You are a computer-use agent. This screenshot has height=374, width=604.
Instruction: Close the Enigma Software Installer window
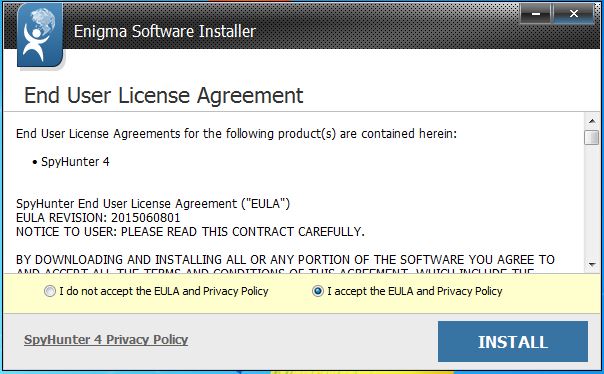pos(574,14)
